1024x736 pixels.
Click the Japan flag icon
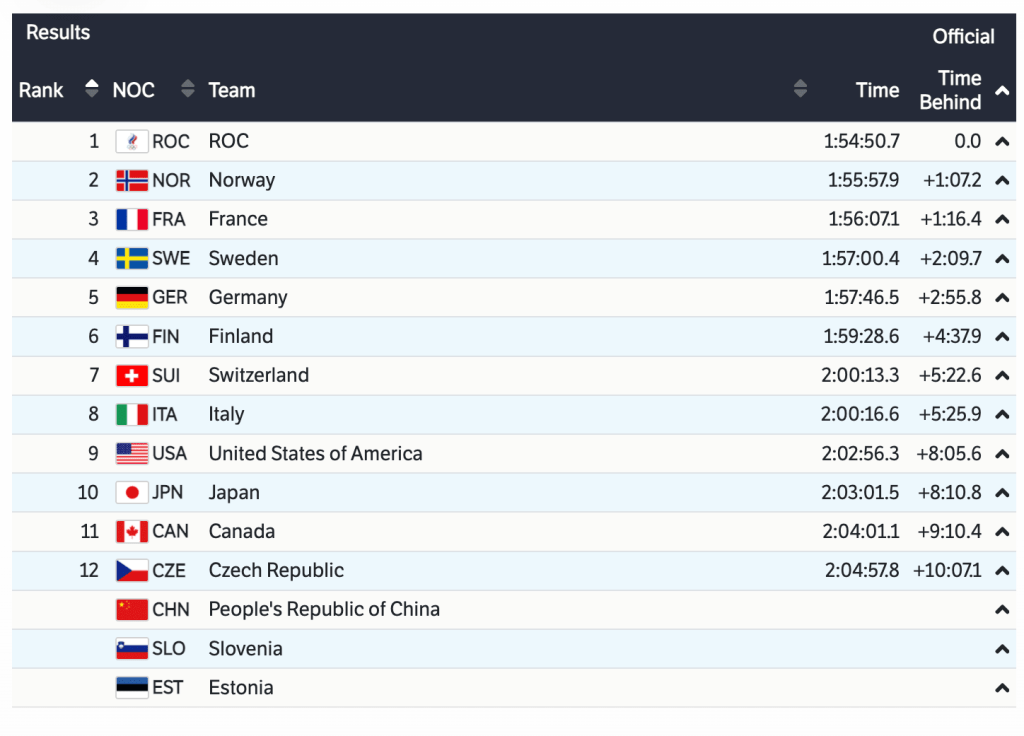coord(132,493)
